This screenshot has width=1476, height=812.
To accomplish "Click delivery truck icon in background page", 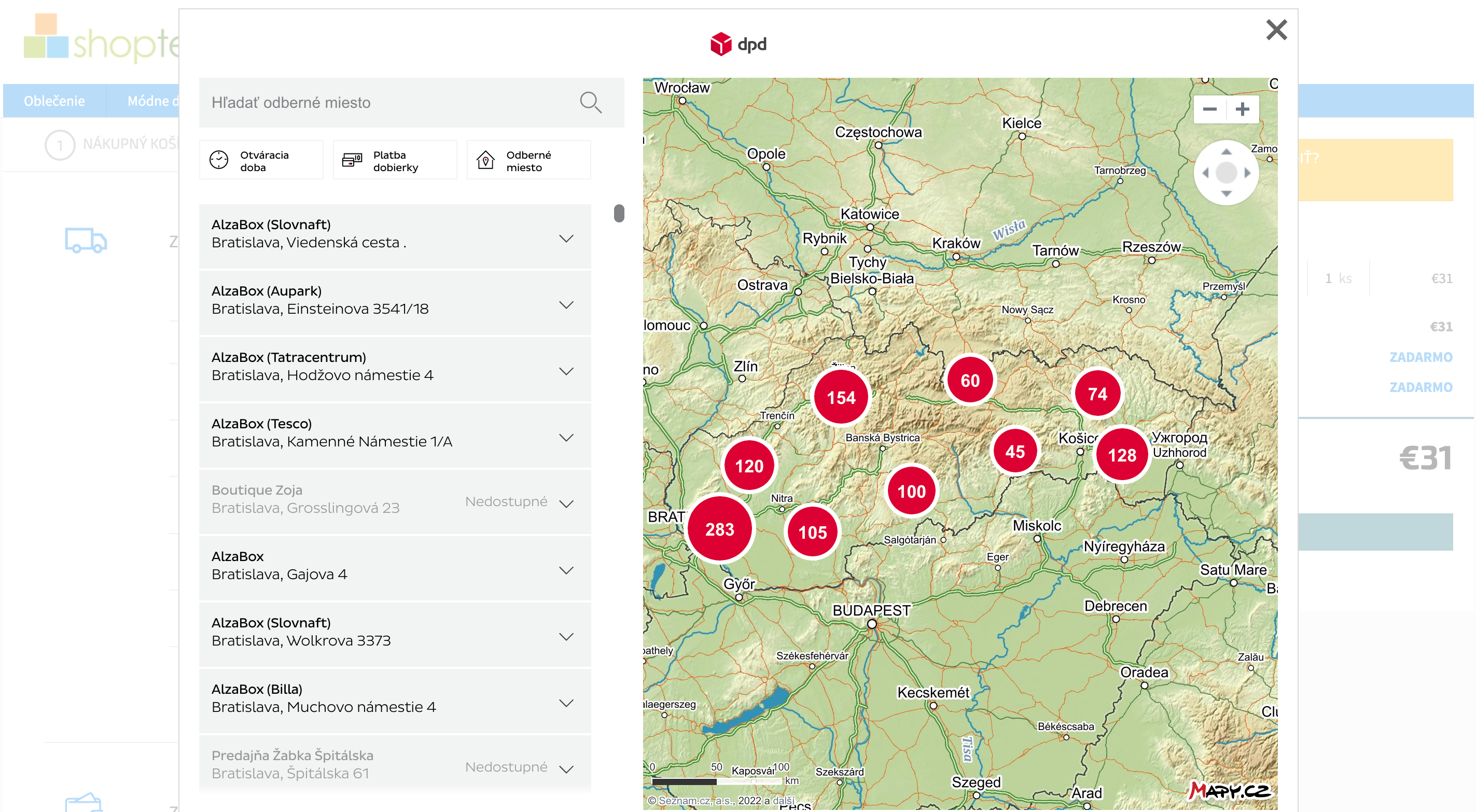I will (x=86, y=240).
